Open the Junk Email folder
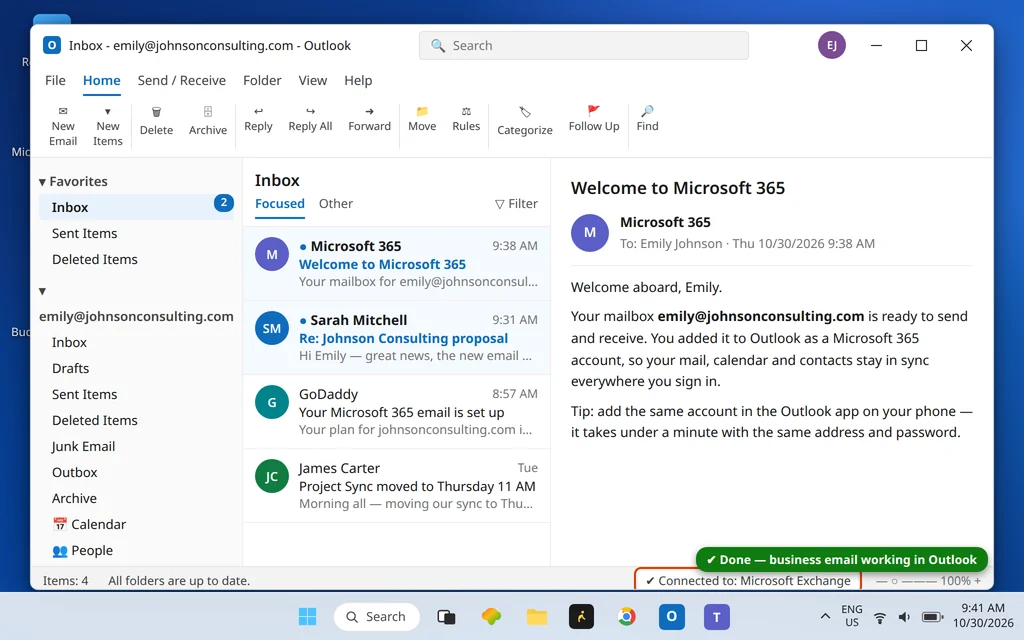Image resolution: width=1024 pixels, height=640 pixels. (x=136, y=447)
